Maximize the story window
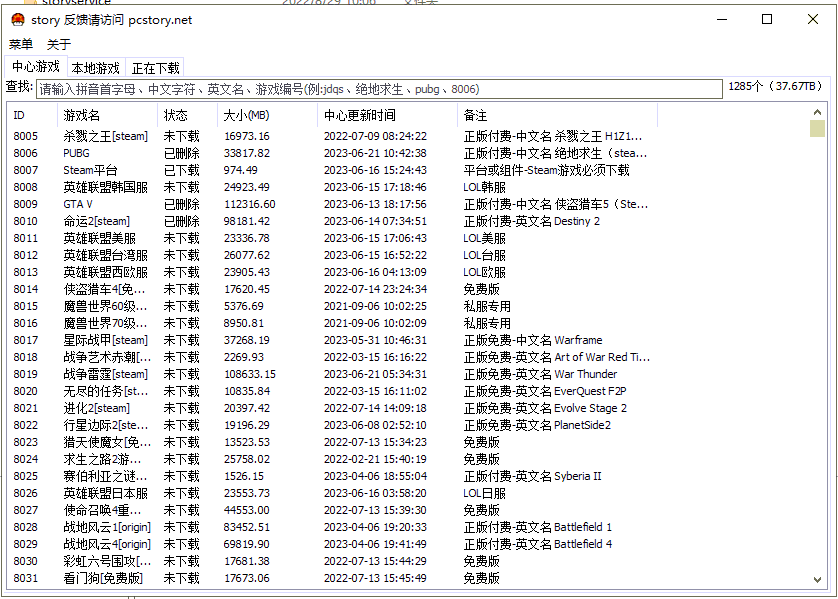The height and width of the screenshot is (599, 838). [767, 20]
